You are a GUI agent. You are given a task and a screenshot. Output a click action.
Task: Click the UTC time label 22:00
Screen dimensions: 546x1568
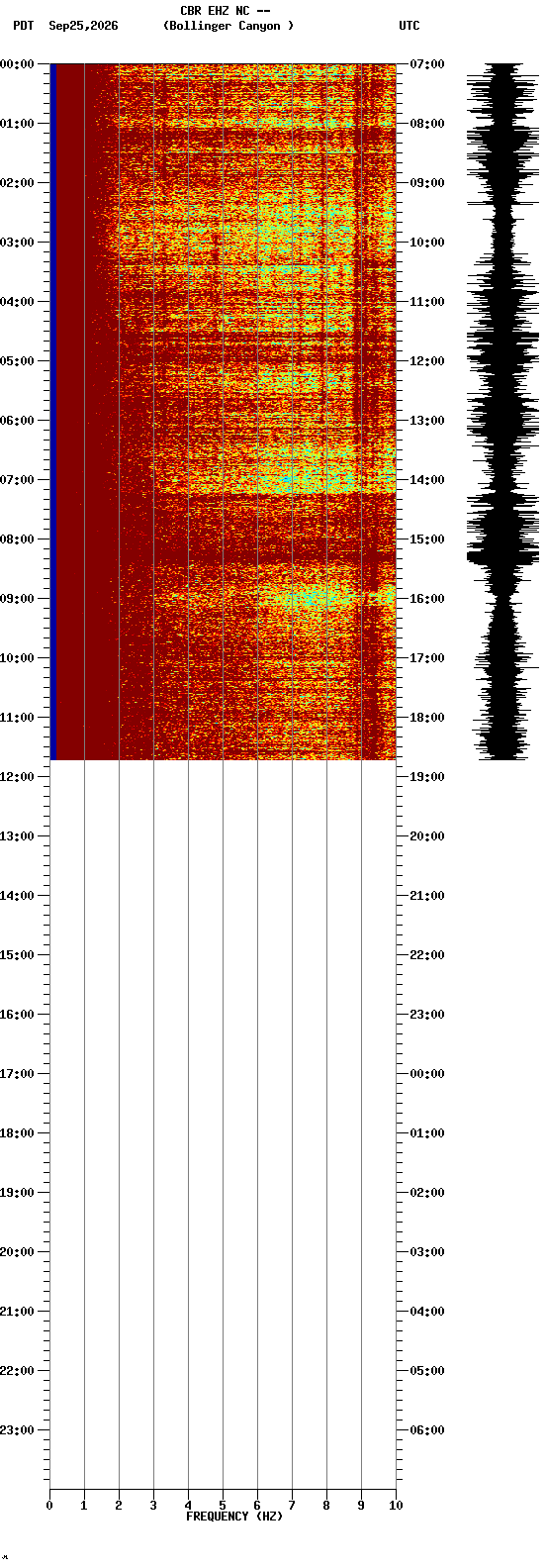(x=427, y=955)
